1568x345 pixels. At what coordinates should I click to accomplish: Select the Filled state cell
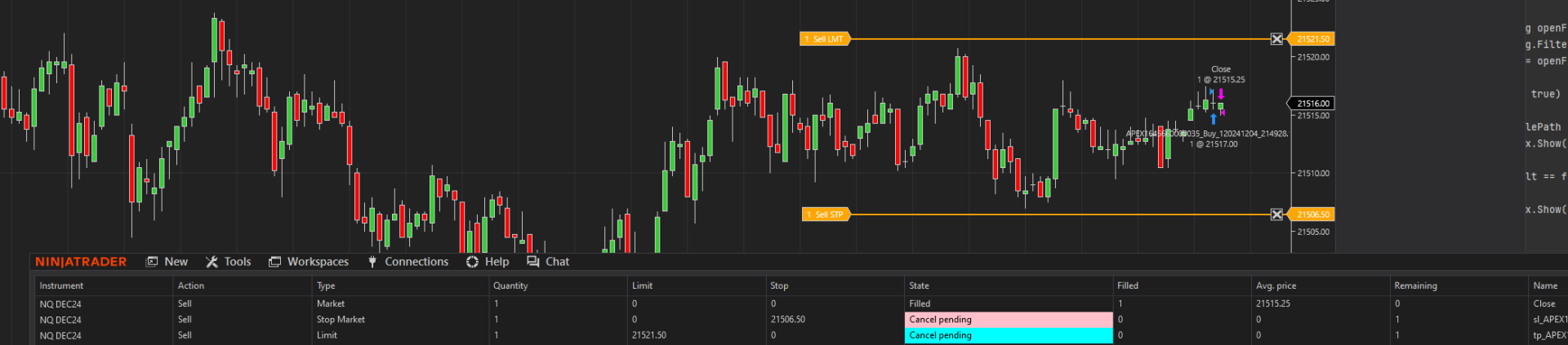click(1009, 303)
